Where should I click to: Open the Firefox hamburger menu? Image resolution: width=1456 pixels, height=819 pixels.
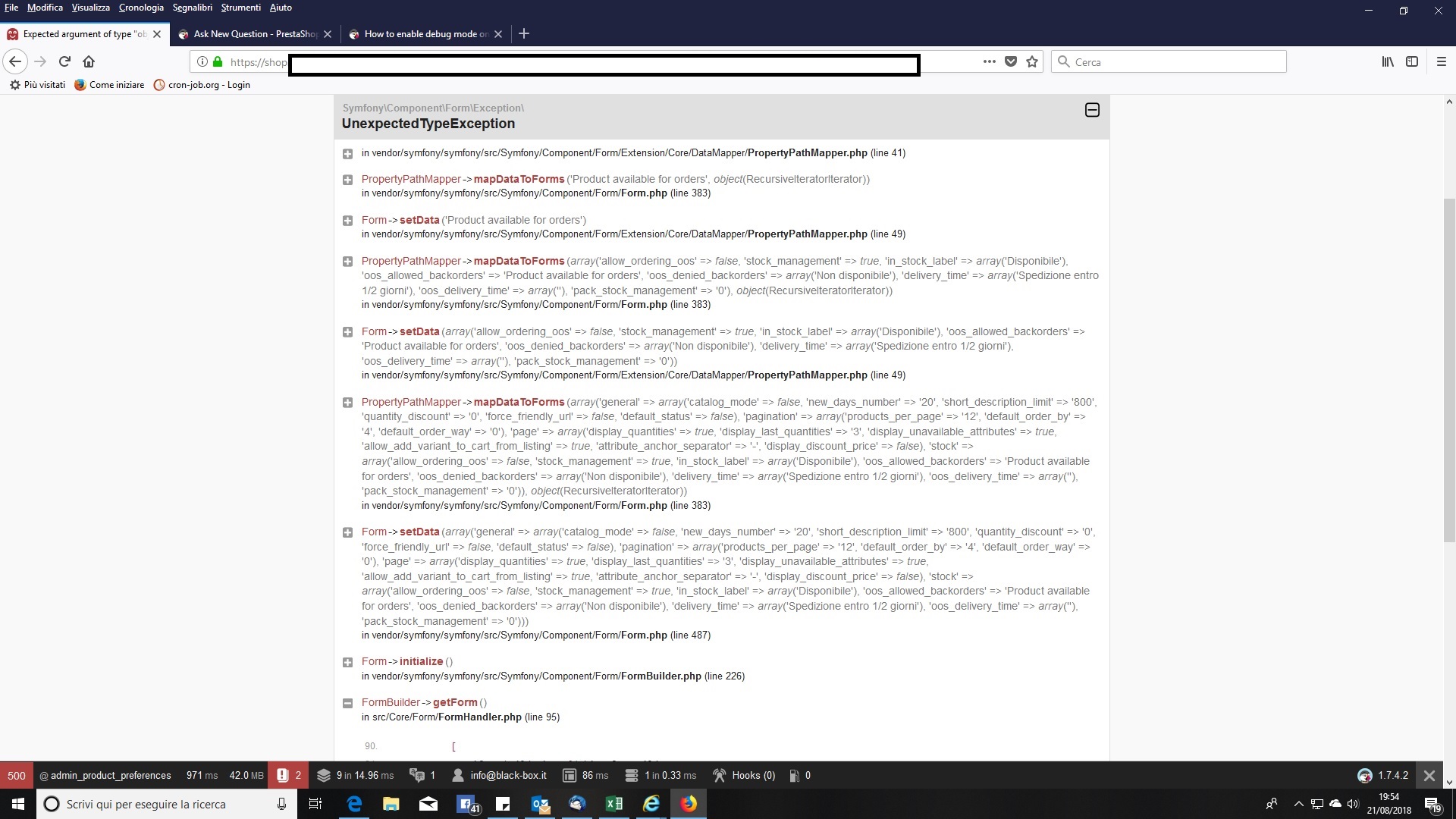(x=1442, y=61)
